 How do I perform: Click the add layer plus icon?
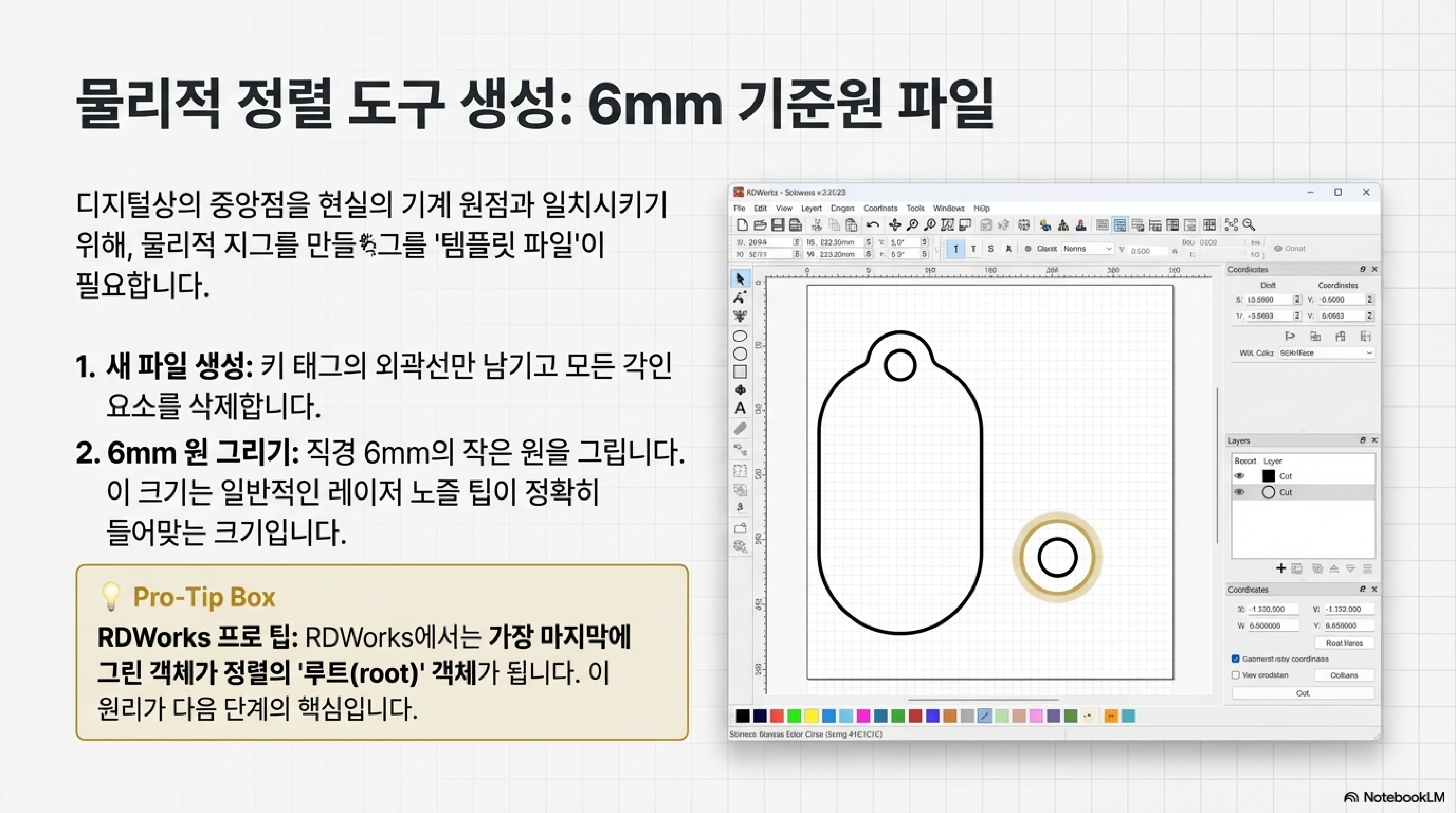point(1281,568)
